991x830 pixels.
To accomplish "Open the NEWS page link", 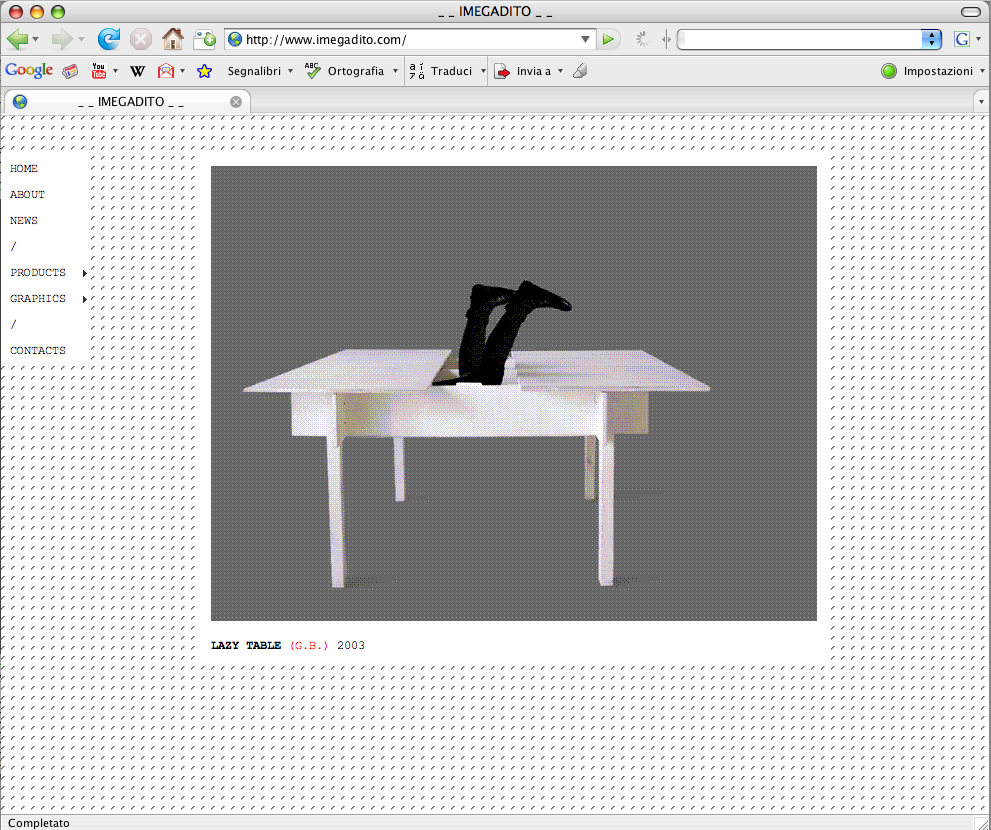I will click(24, 220).
